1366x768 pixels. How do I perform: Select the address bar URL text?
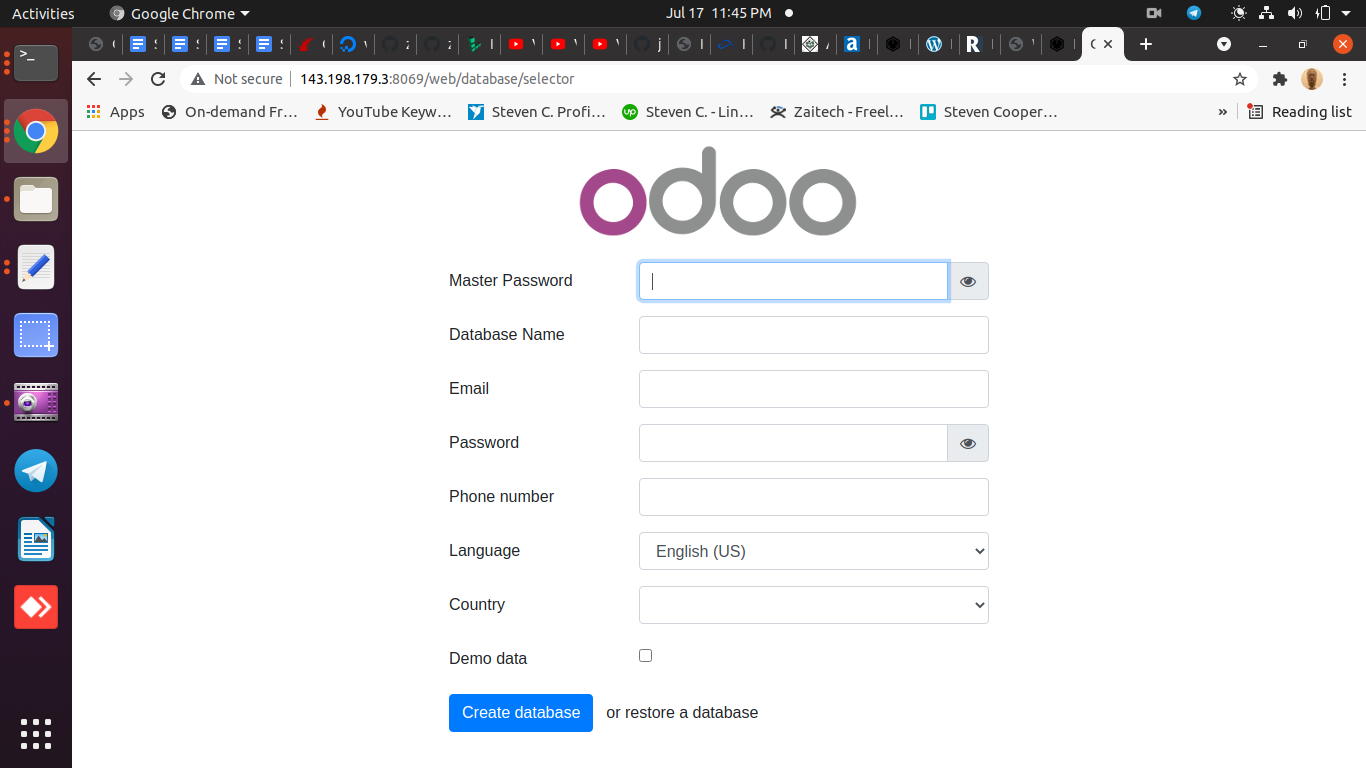[437, 79]
